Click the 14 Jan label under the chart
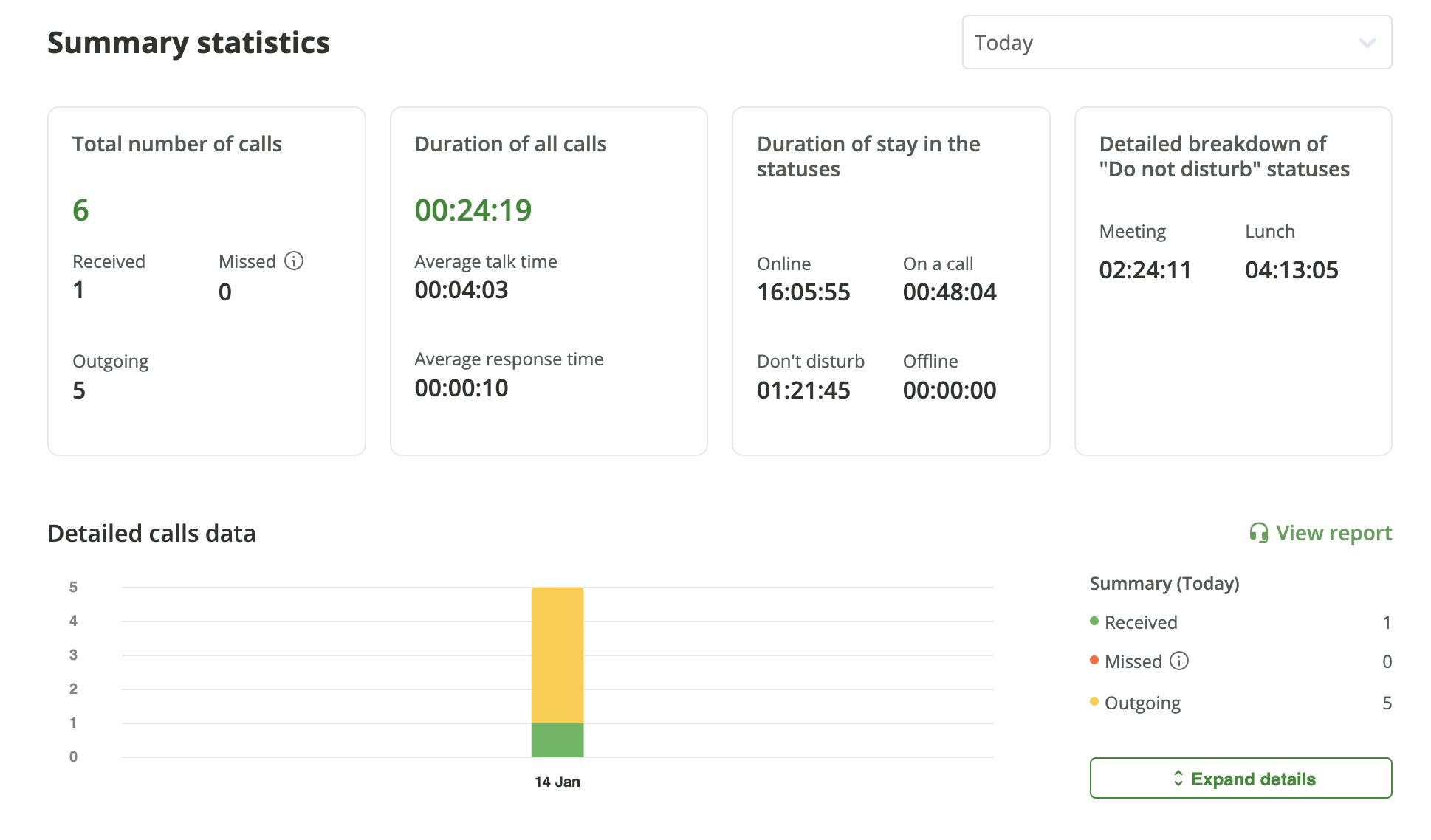Viewport: 1431px width, 840px height. pyautogui.click(x=557, y=781)
